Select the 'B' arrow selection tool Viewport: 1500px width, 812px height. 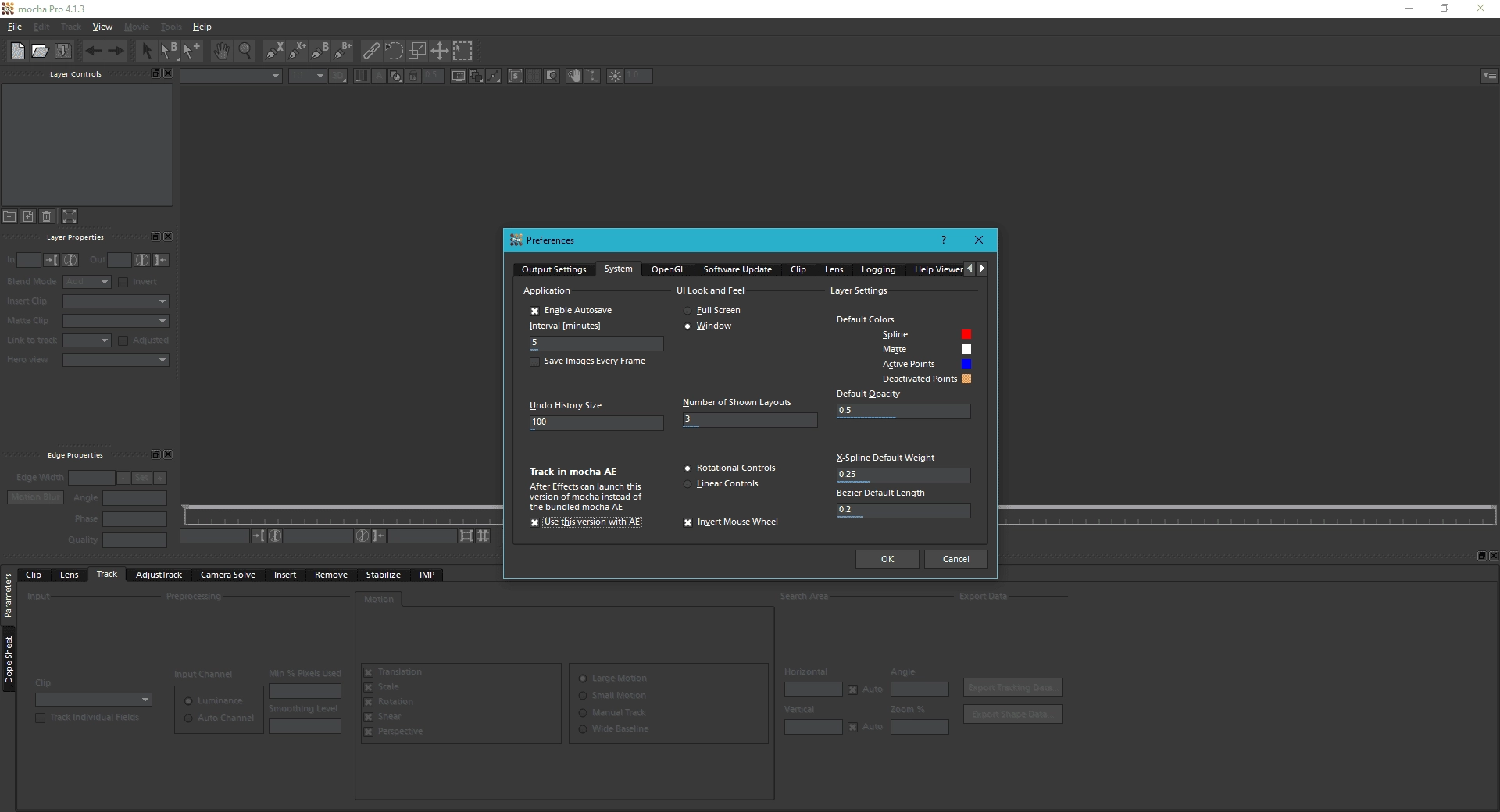(169, 51)
